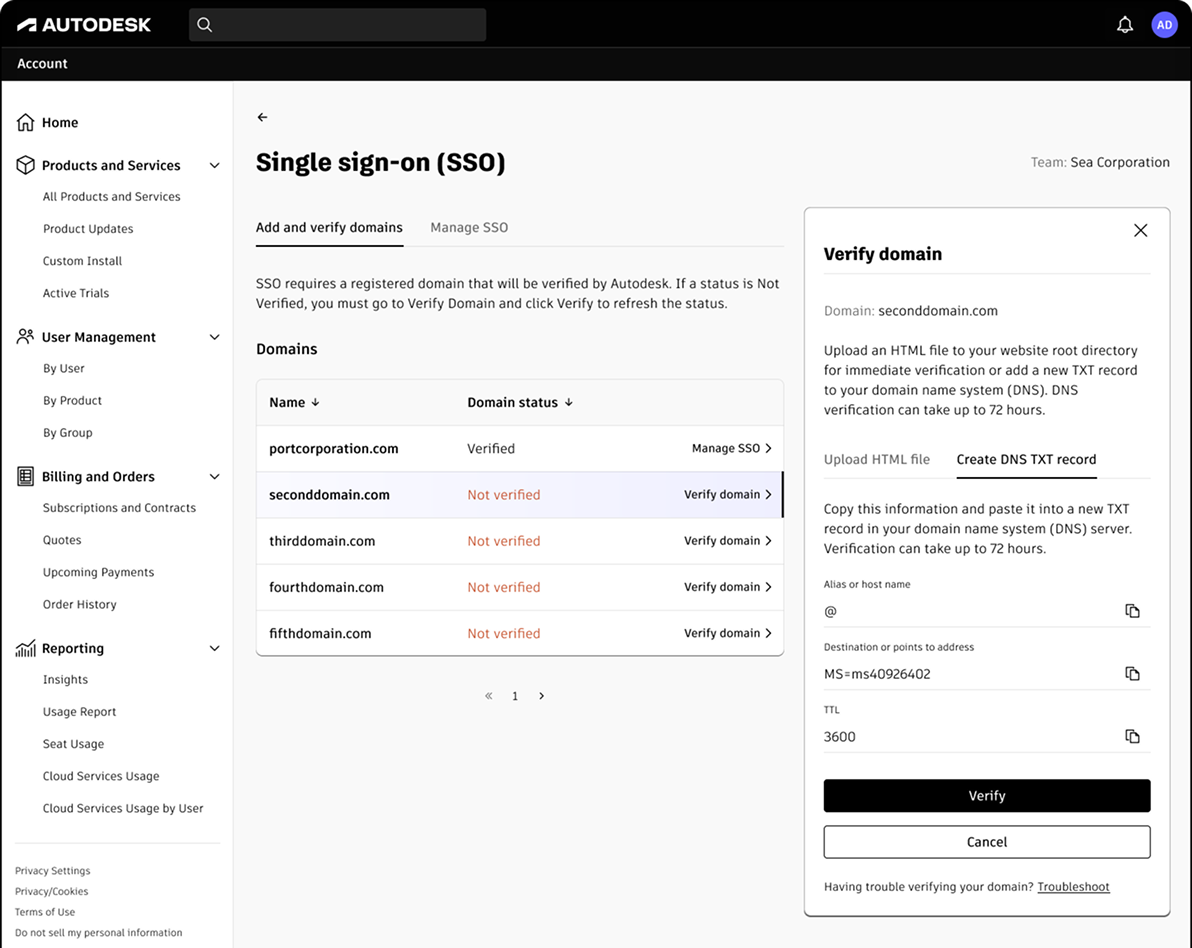
Task: Open Insights report
Action: tap(65, 680)
